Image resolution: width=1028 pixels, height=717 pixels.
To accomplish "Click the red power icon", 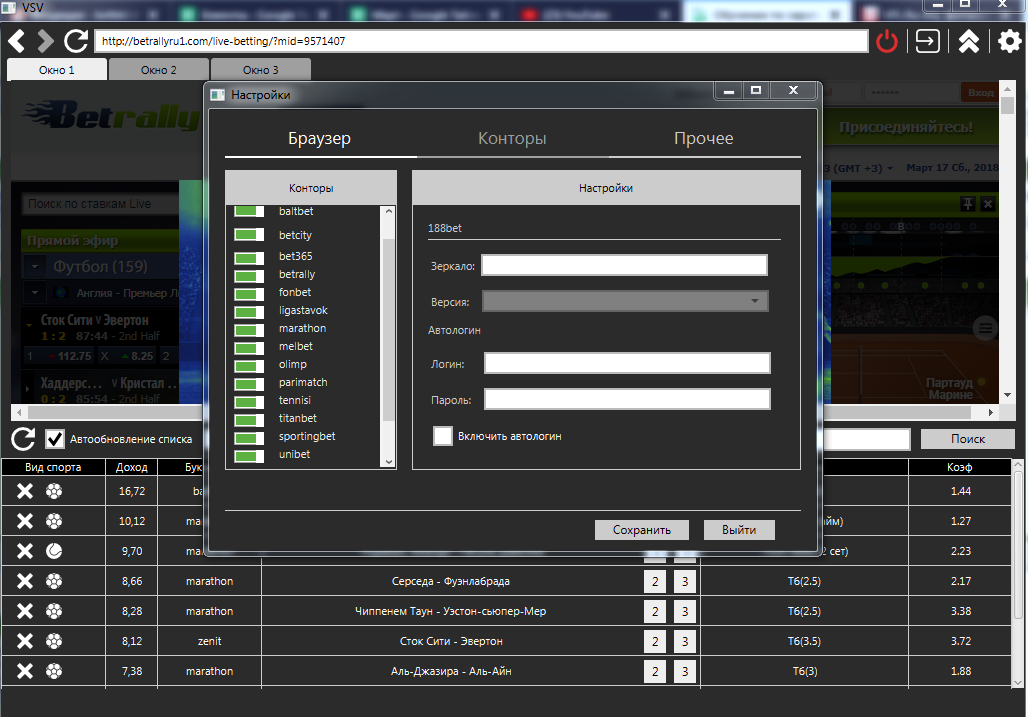I will 886,41.
